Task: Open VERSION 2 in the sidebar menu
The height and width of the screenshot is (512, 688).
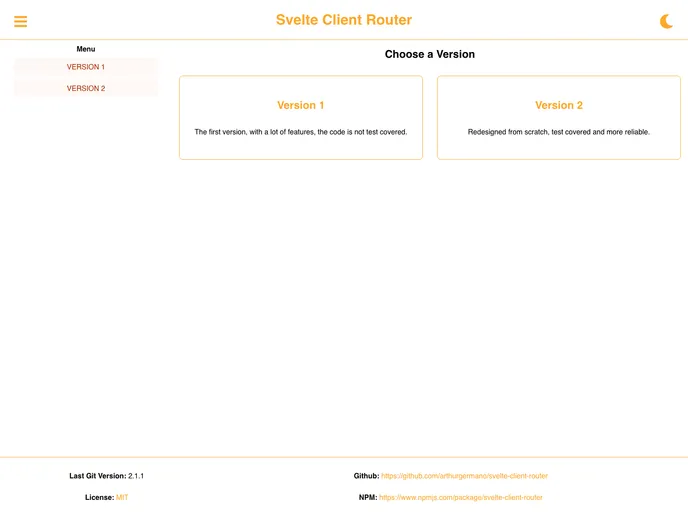Action: click(86, 88)
